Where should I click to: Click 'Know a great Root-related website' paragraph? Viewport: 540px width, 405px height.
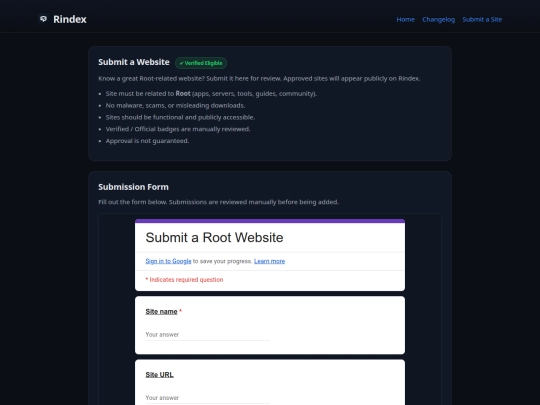tap(259, 79)
